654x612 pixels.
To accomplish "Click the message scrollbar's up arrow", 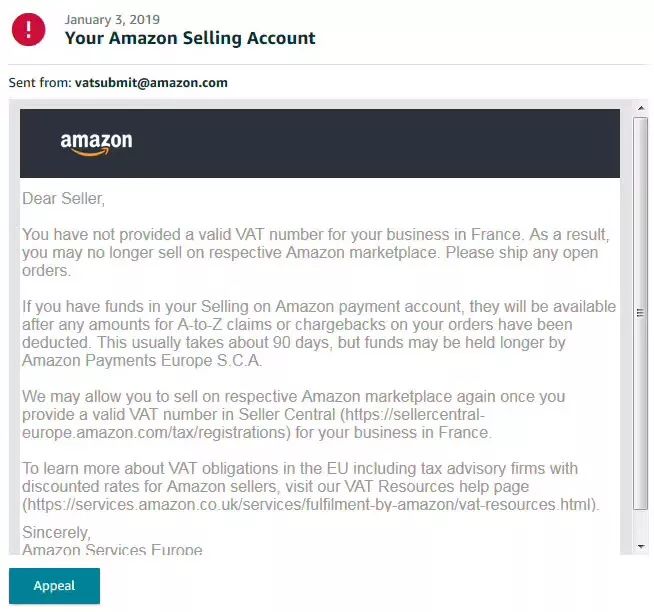I will pyautogui.click(x=641, y=108).
